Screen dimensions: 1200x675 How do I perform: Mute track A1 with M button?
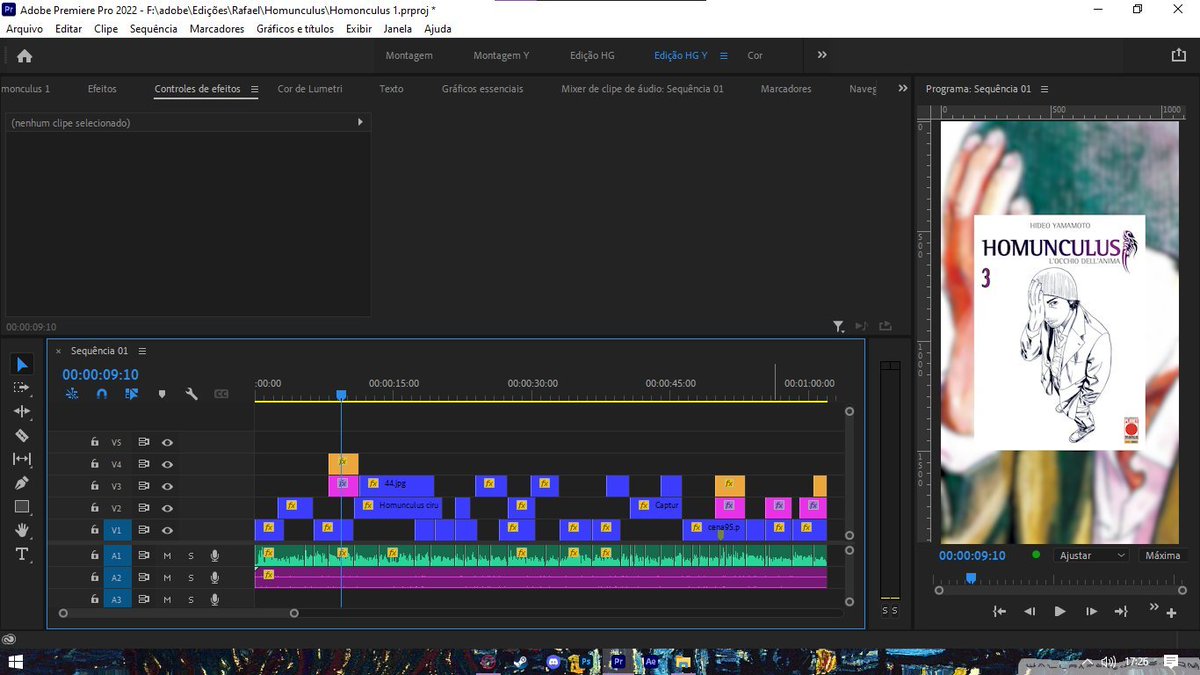click(167, 555)
